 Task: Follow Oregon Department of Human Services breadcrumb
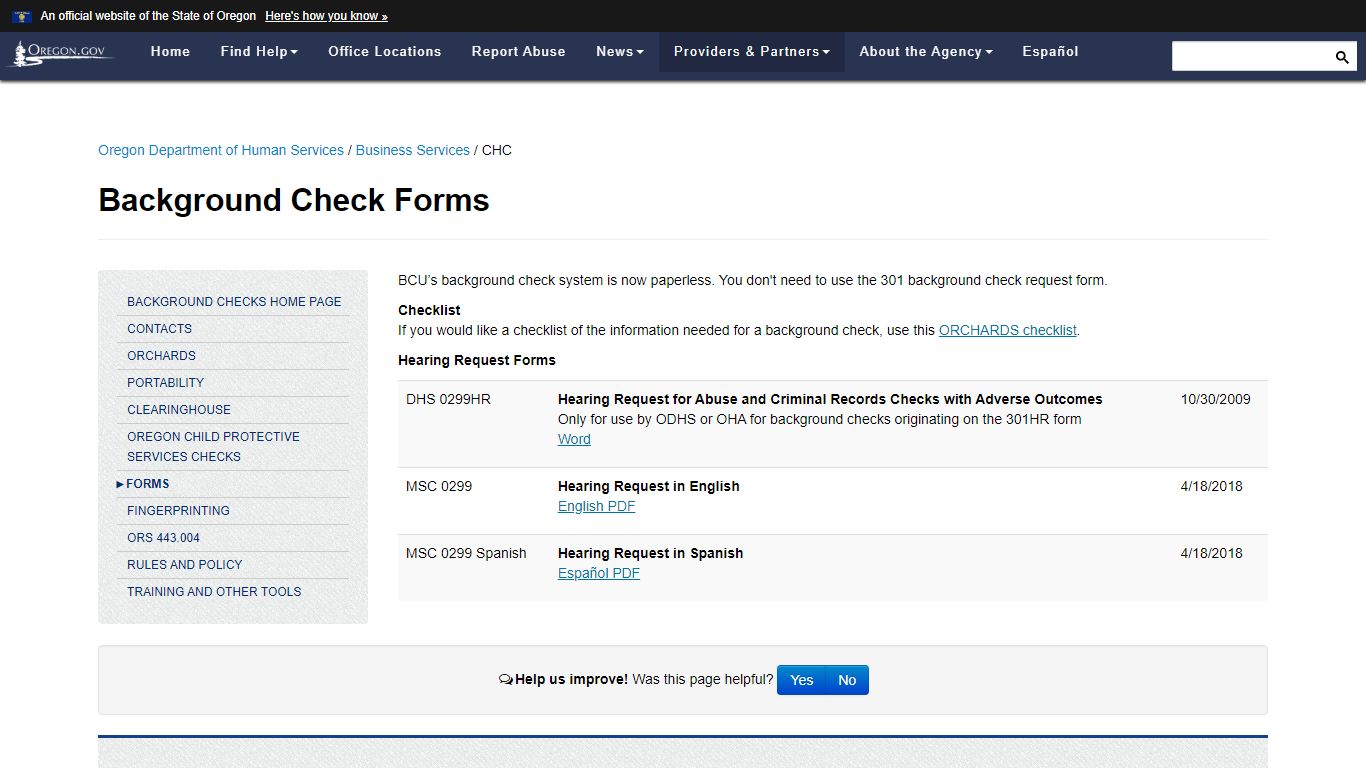point(221,150)
